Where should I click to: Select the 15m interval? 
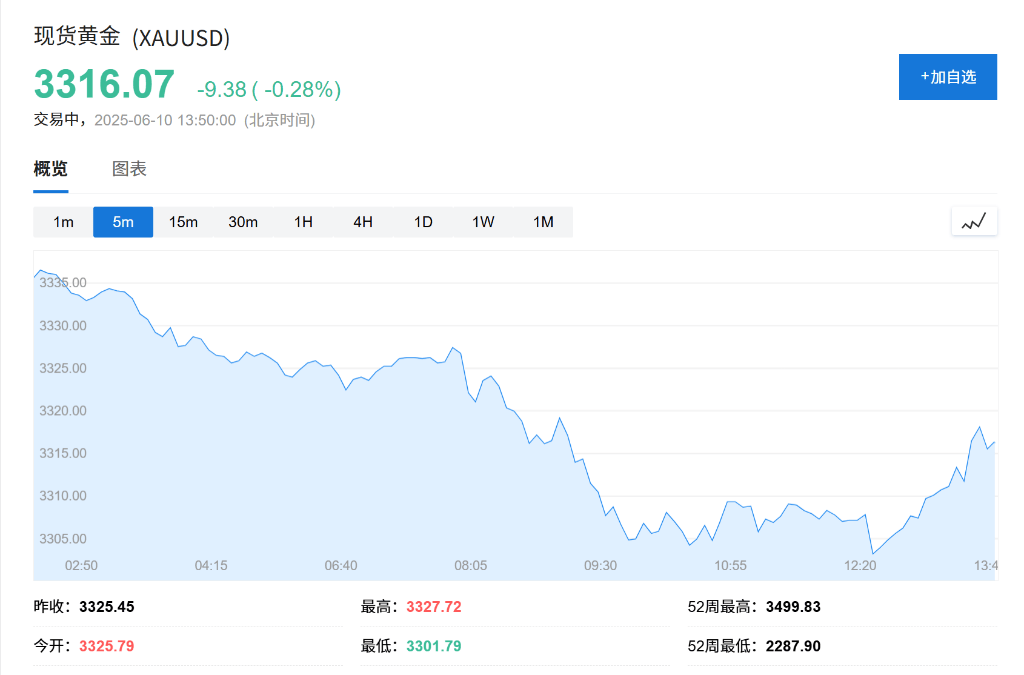(184, 222)
